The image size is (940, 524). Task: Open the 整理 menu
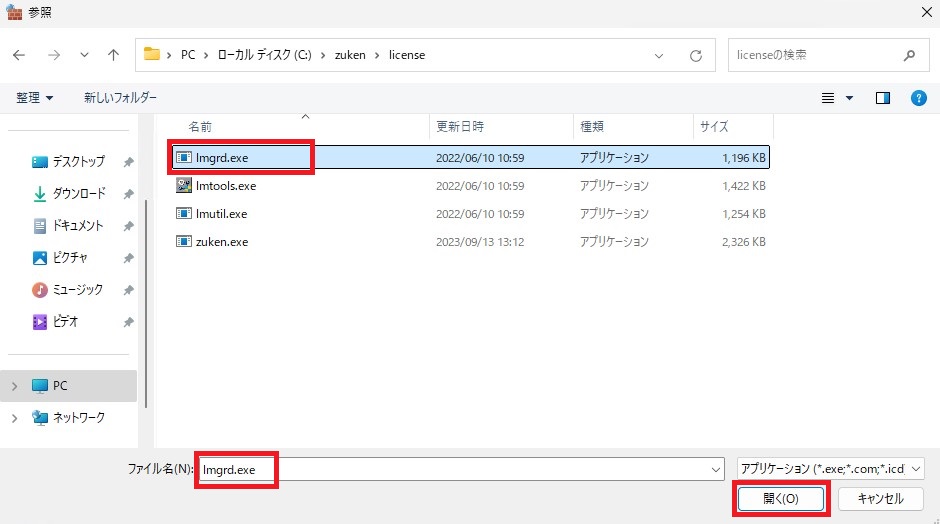tap(34, 98)
